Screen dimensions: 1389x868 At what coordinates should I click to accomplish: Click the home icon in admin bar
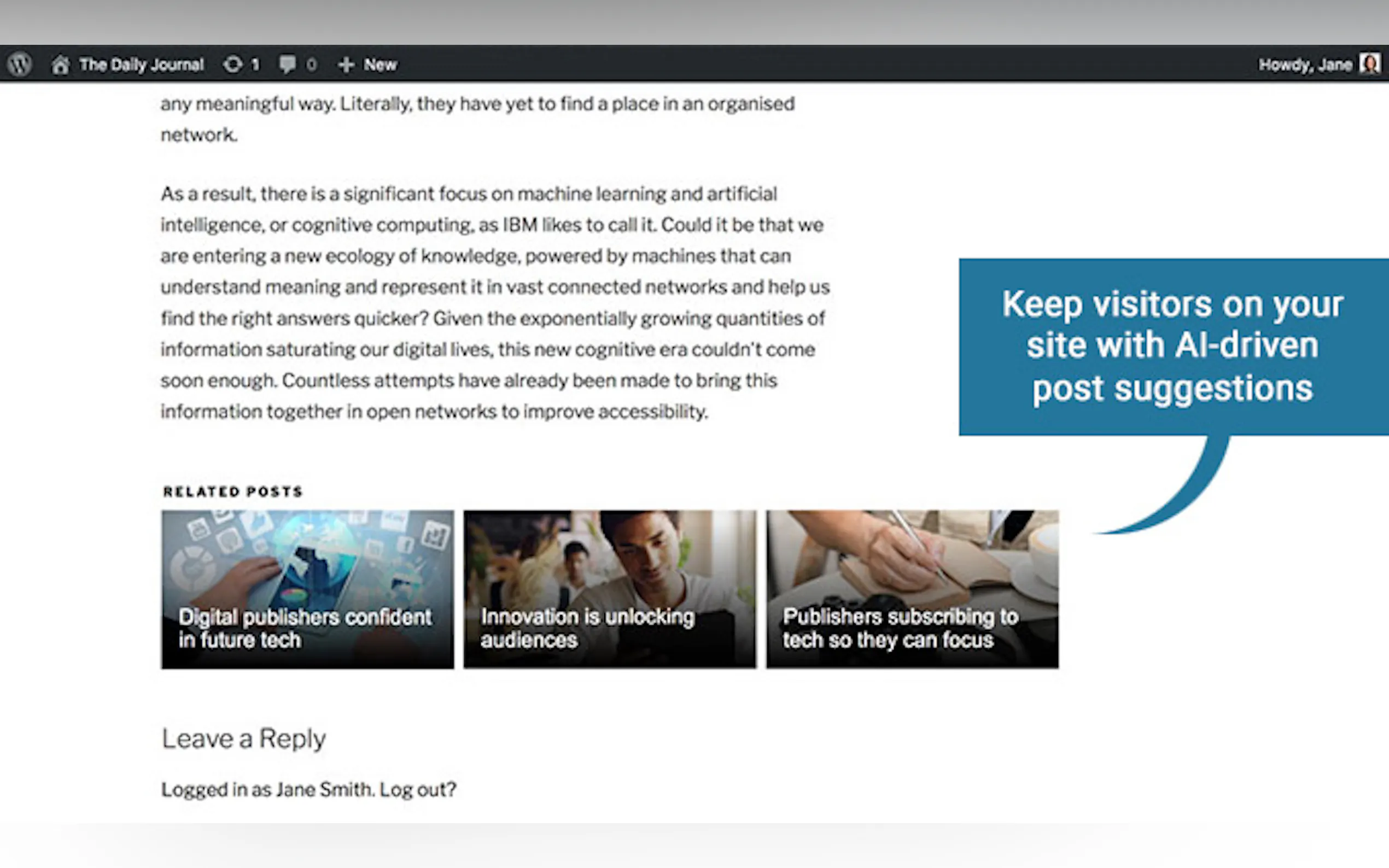coord(60,65)
